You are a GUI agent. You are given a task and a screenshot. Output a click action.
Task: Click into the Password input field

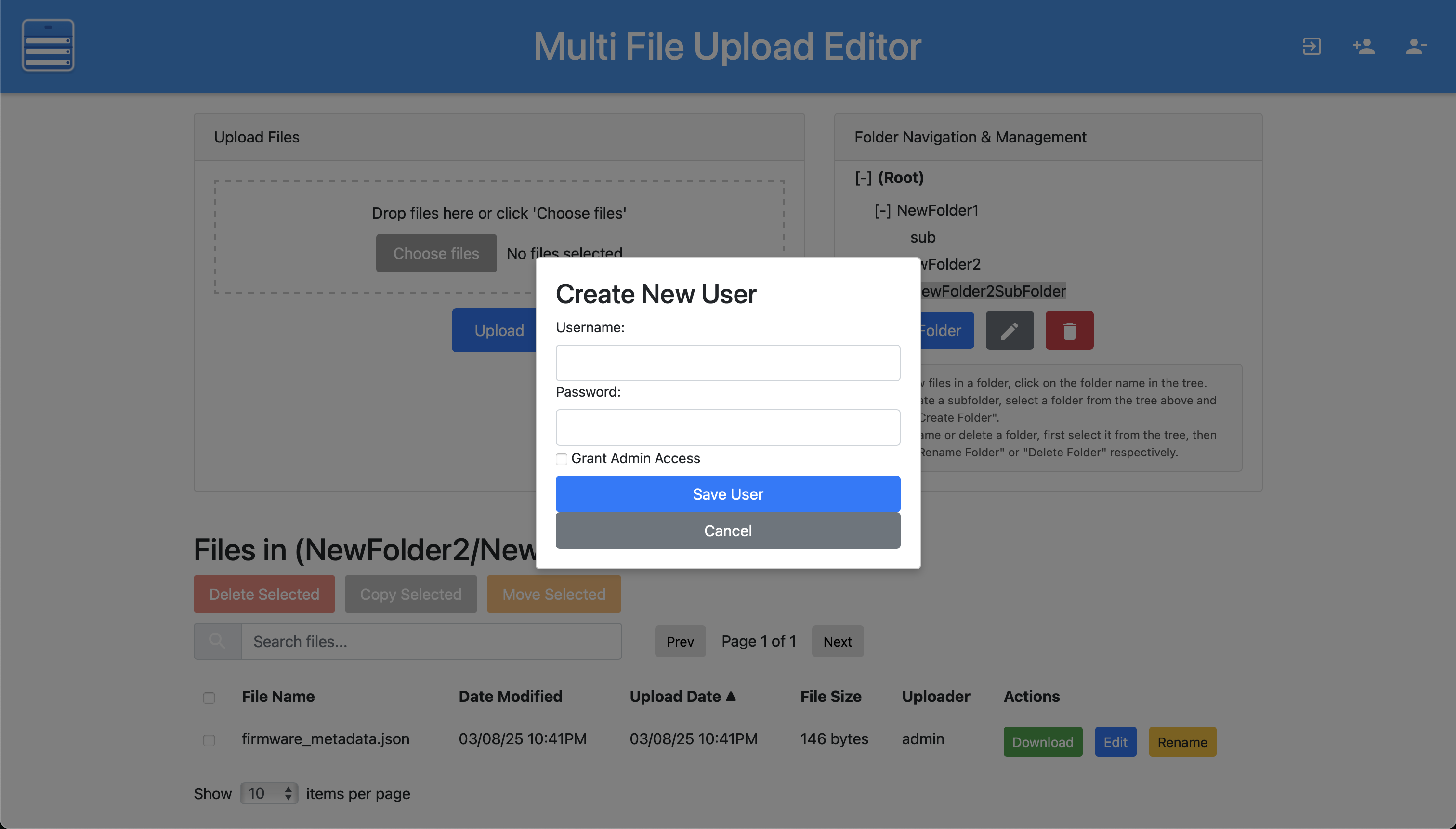click(727, 427)
